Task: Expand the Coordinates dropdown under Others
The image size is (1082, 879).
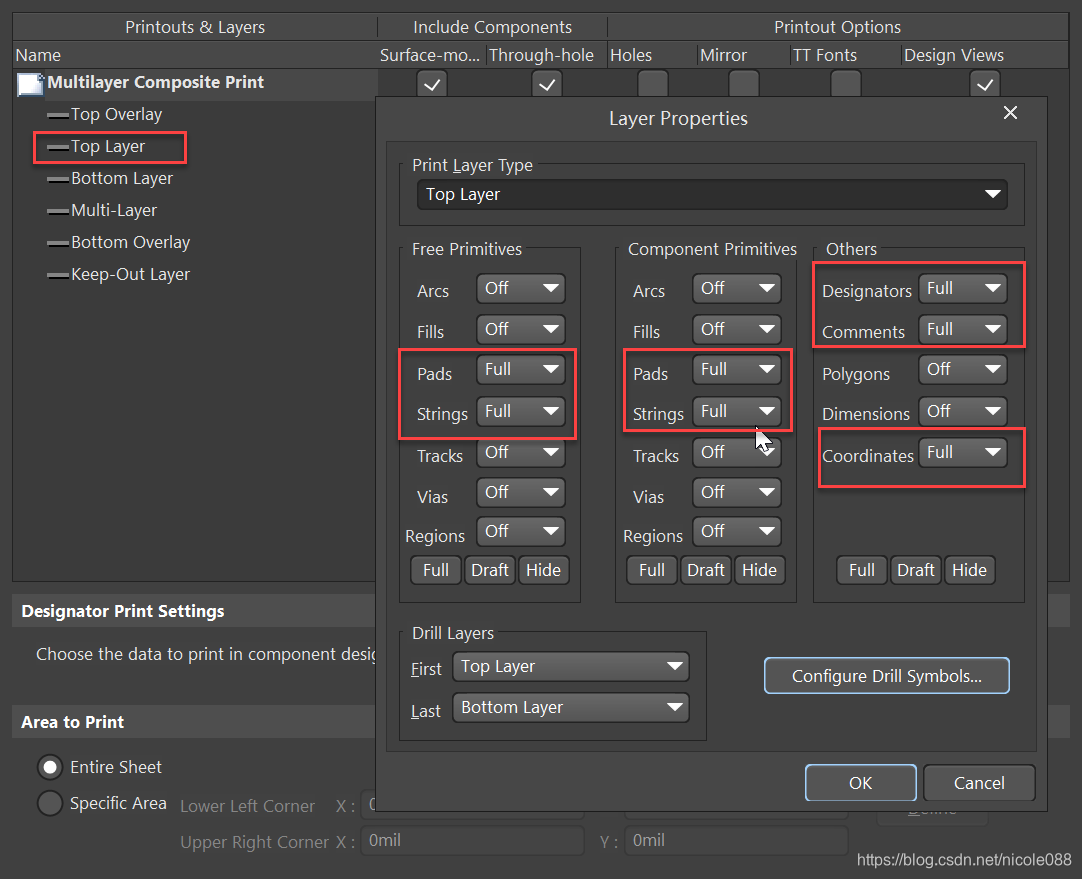Action: pos(962,453)
